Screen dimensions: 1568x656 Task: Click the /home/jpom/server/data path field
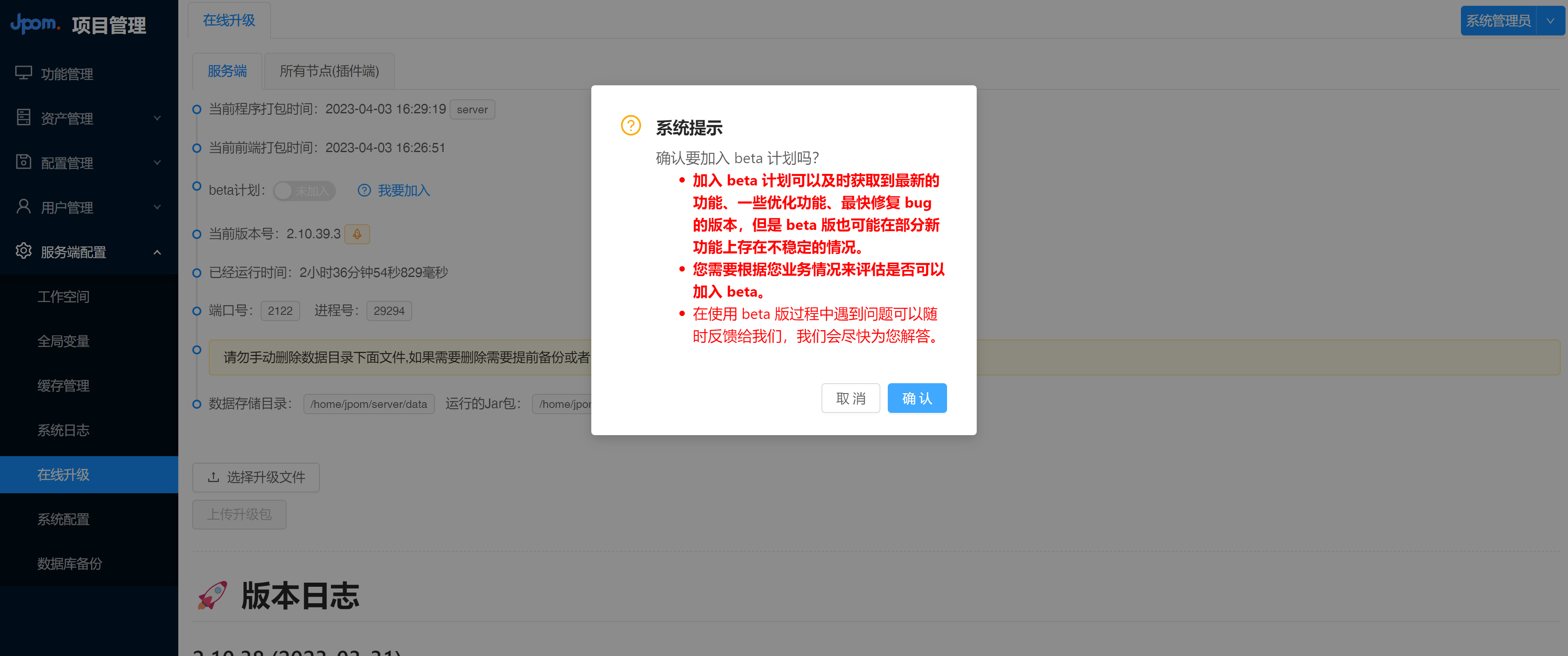(368, 403)
